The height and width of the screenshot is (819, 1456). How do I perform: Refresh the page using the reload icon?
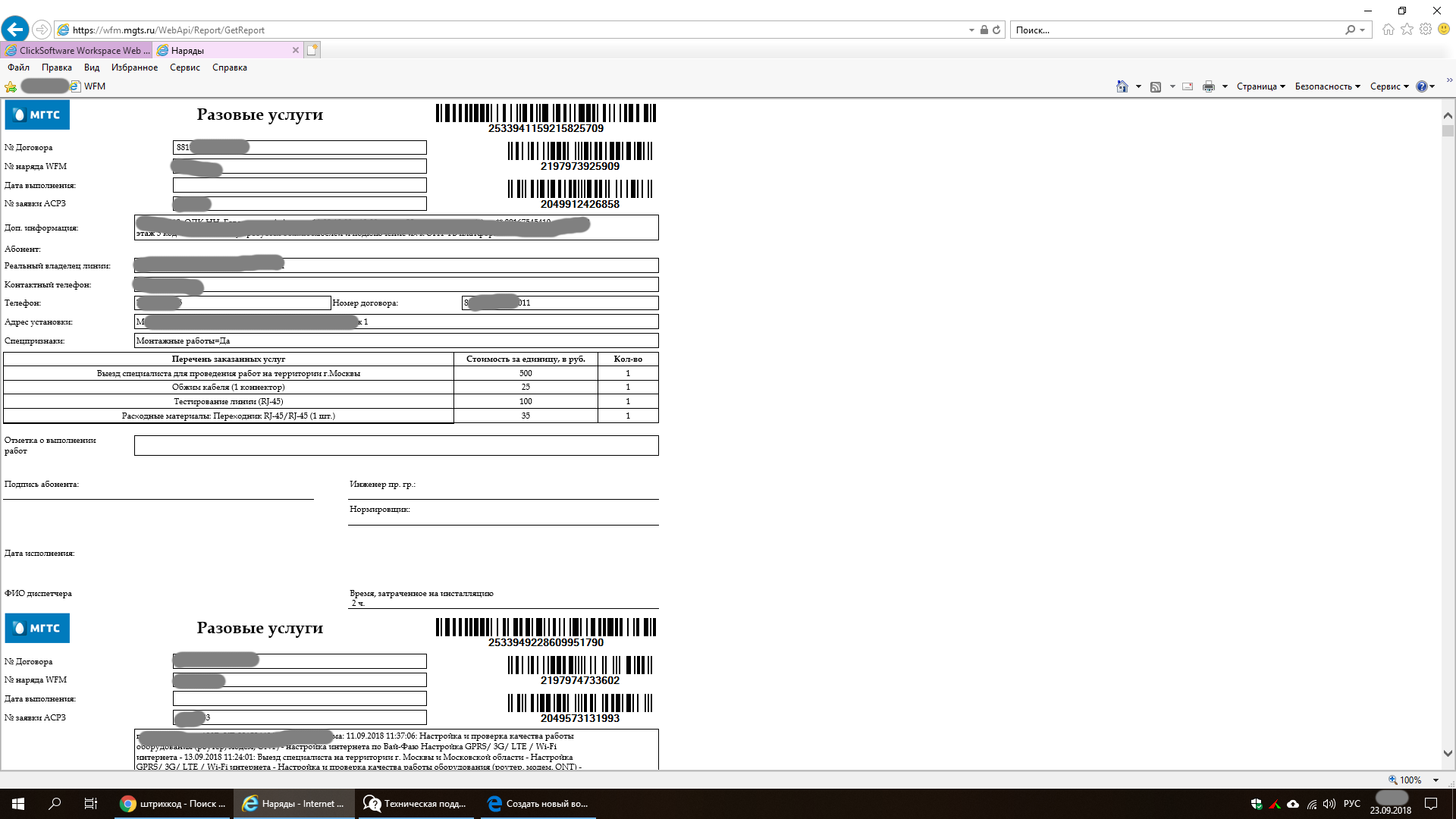pyautogui.click(x=996, y=30)
